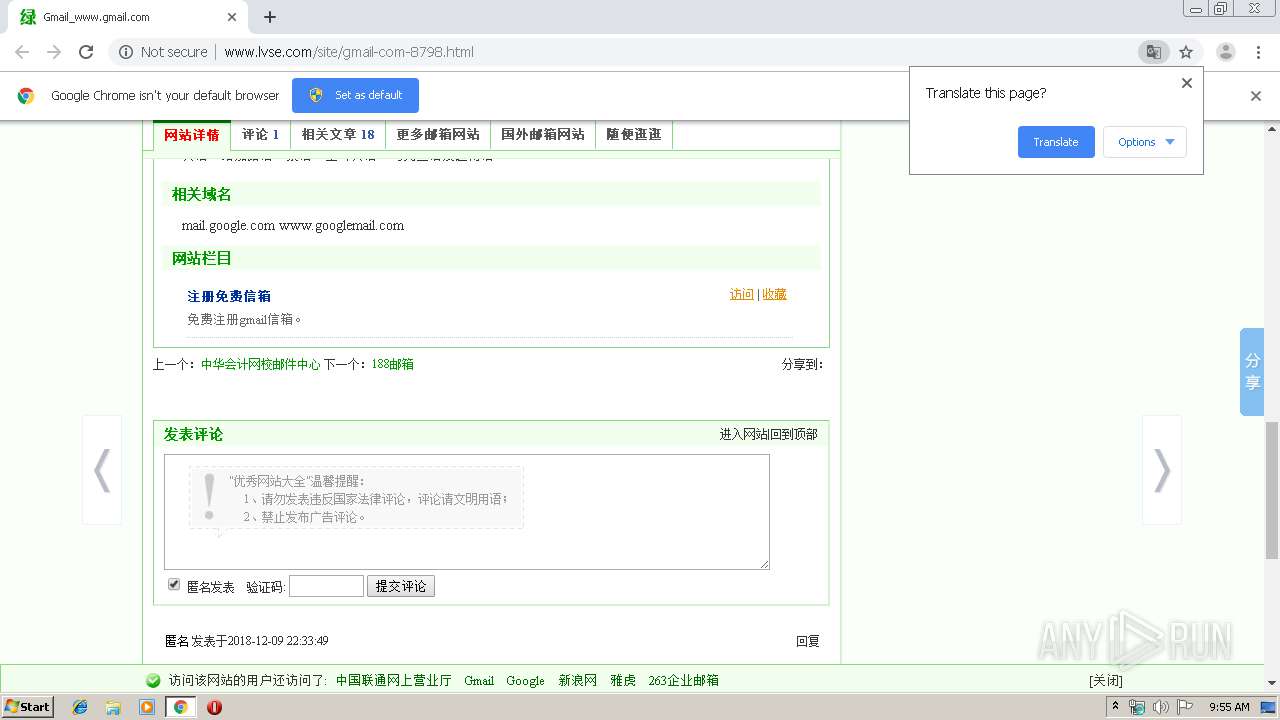The image size is (1280, 720).
Task: Open the translate icon in address bar
Action: [x=1153, y=52]
